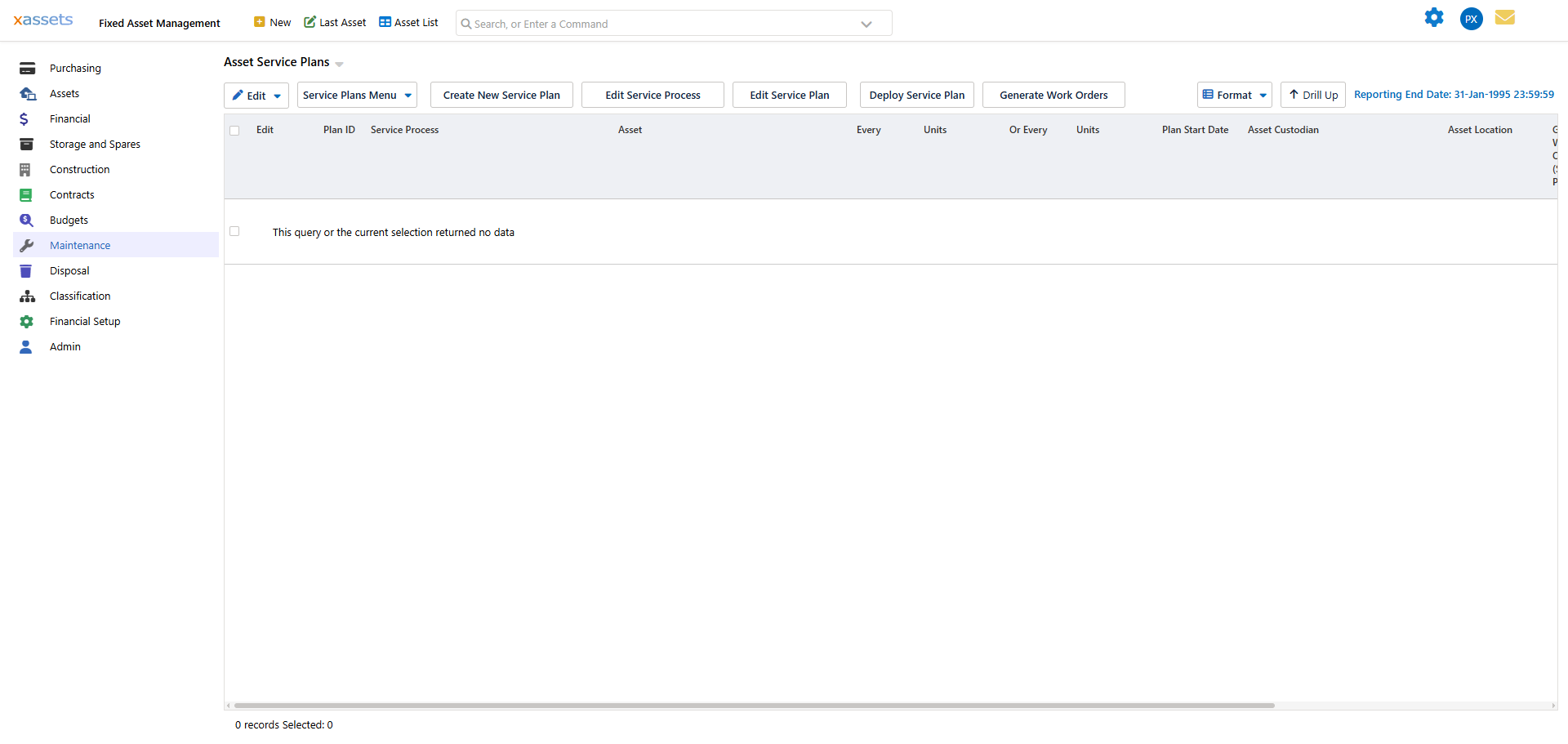Image resolution: width=1568 pixels, height=744 pixels.
Task: Open the Budgets section
Action: tap(70, 220)
